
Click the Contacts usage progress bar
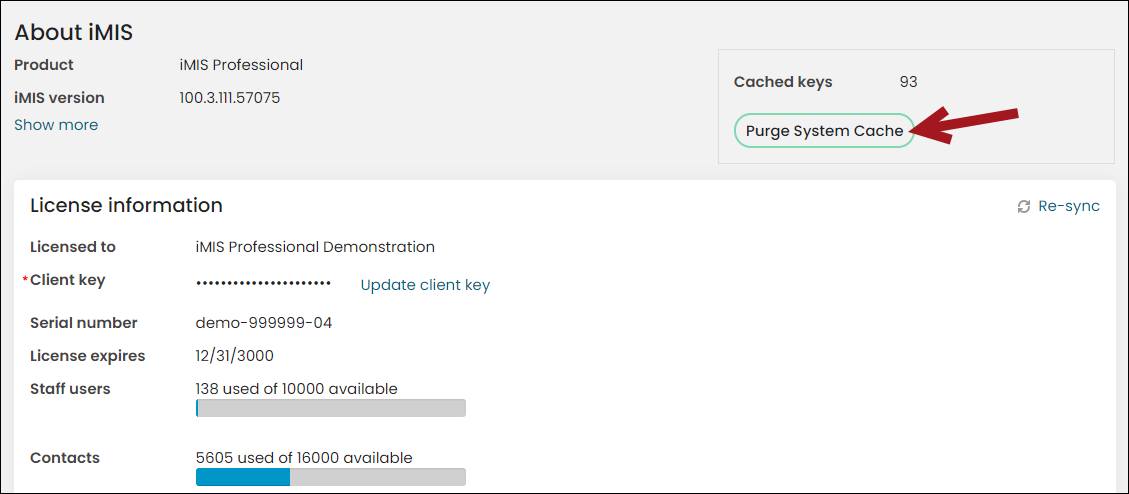click(x=330, y=477)
